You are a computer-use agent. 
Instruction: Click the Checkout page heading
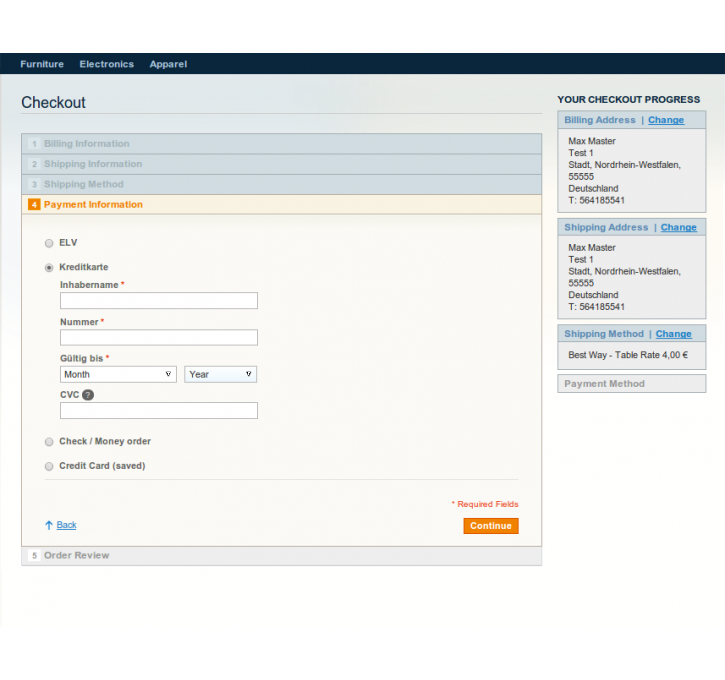(54, 102)
